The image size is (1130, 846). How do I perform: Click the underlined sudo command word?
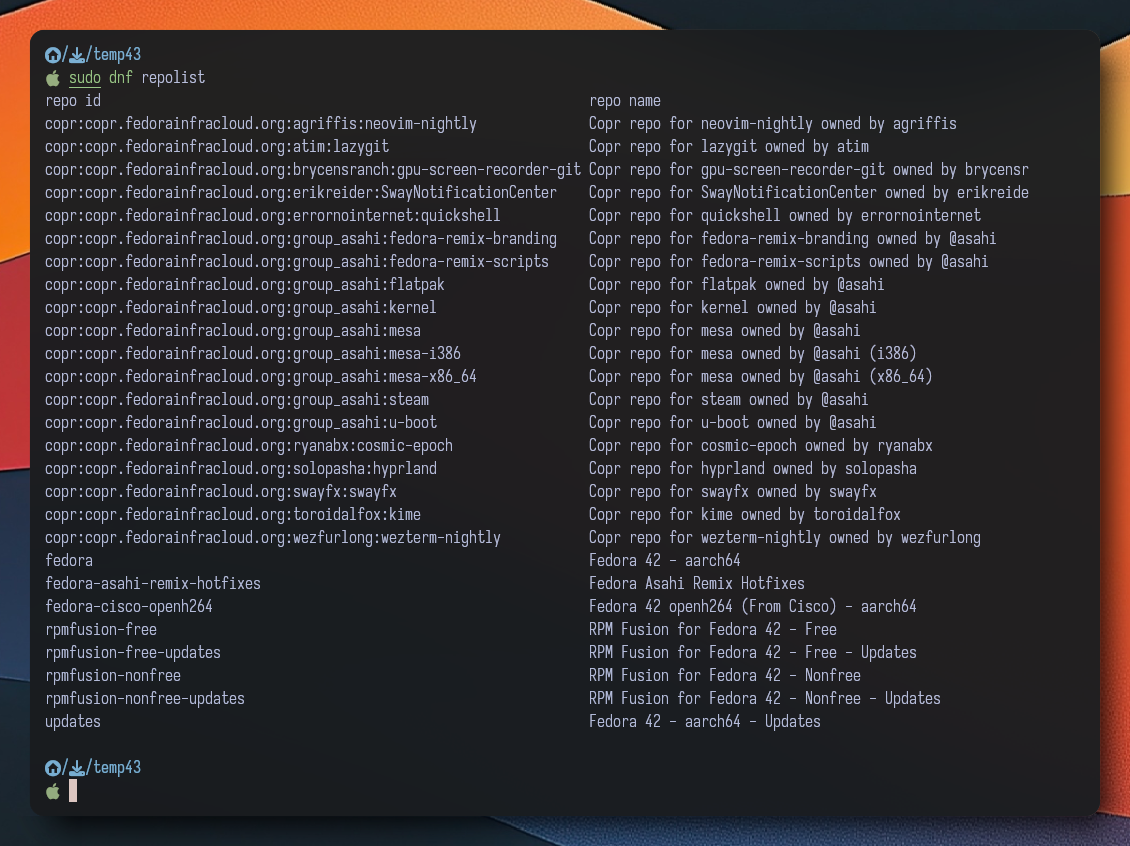click(x=84, y=78)
